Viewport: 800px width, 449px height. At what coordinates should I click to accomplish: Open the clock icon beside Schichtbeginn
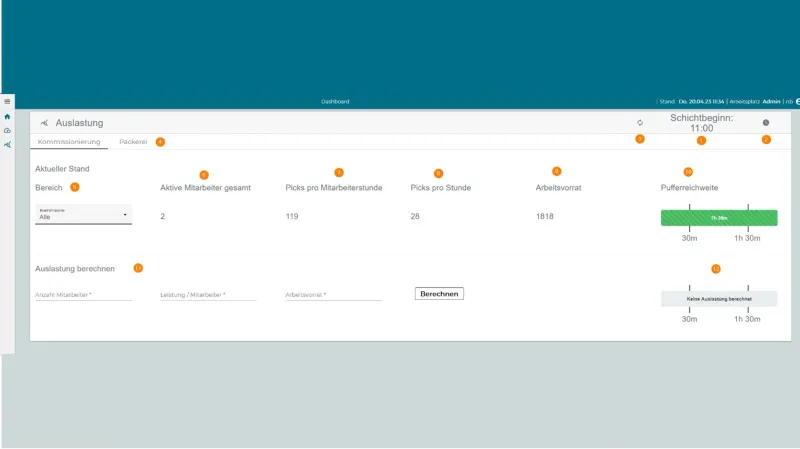pyautogui.click(x=766, y=122)
